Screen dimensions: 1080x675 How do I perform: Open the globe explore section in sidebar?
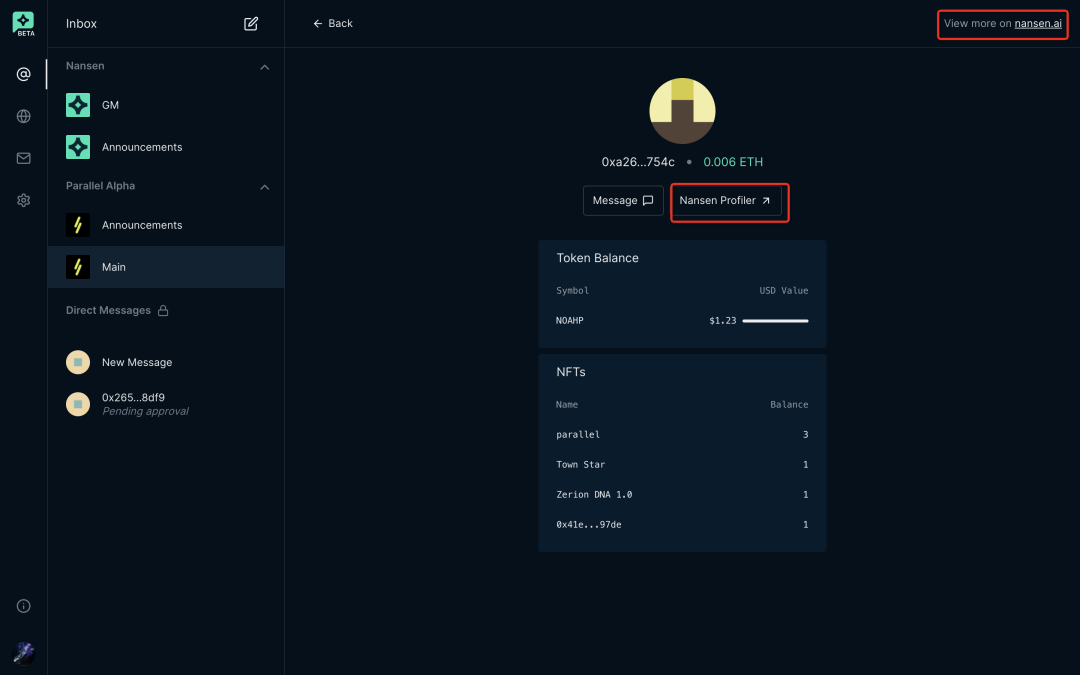(23, 116)
